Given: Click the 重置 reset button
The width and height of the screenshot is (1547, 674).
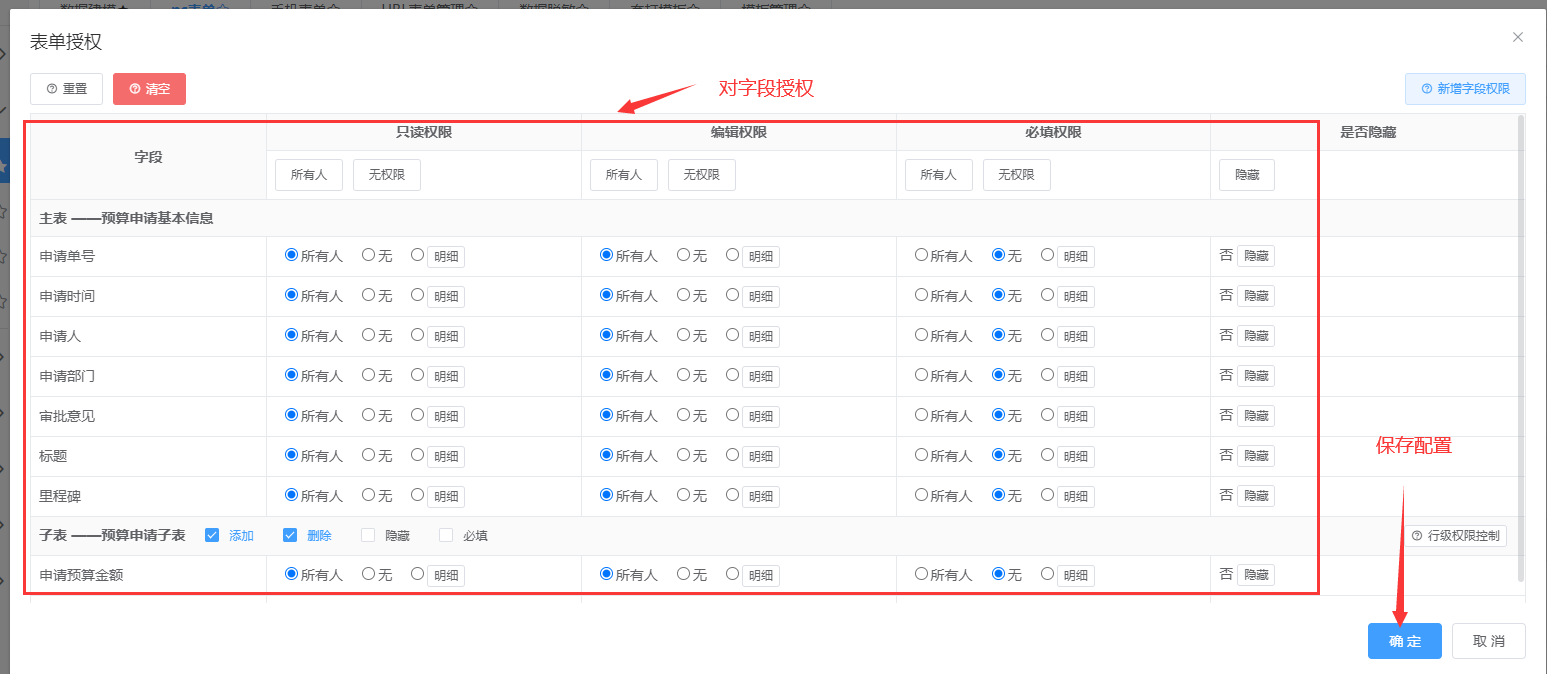Looking at the screenshot, I should (66, 89).
